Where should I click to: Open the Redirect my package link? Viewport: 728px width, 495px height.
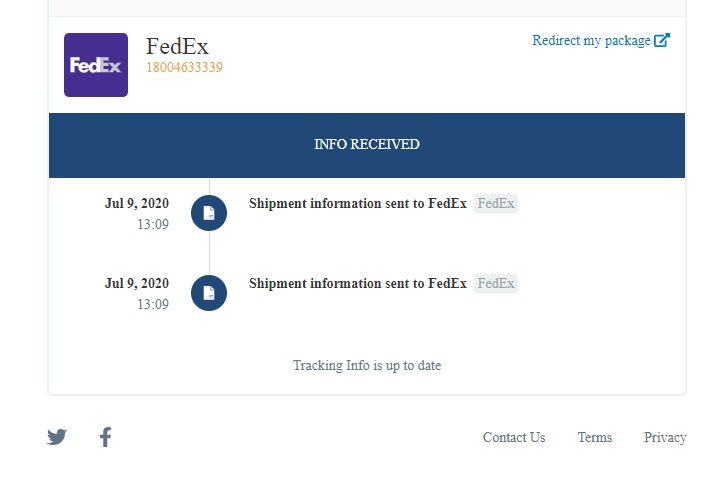pos(591,41)
